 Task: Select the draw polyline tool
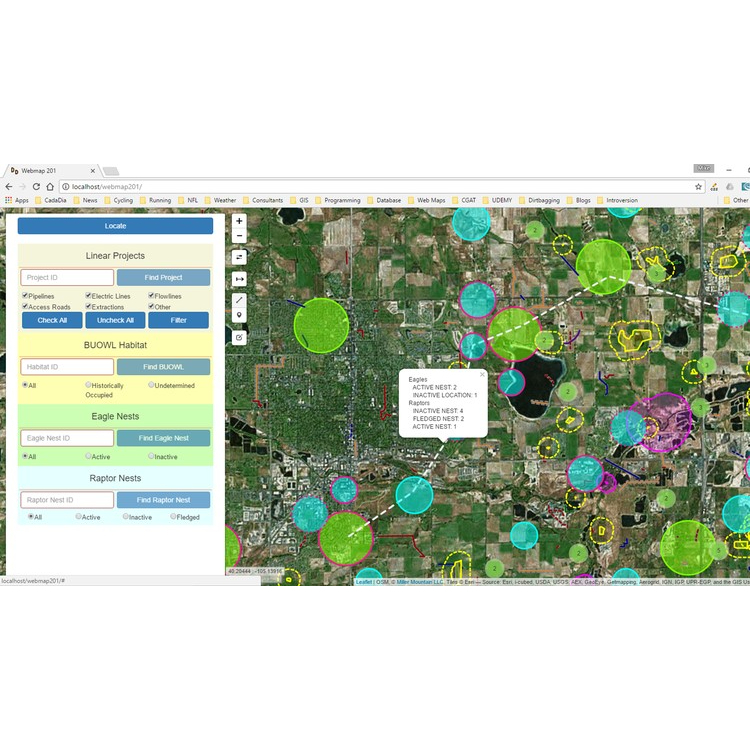[x=239, y=300]
